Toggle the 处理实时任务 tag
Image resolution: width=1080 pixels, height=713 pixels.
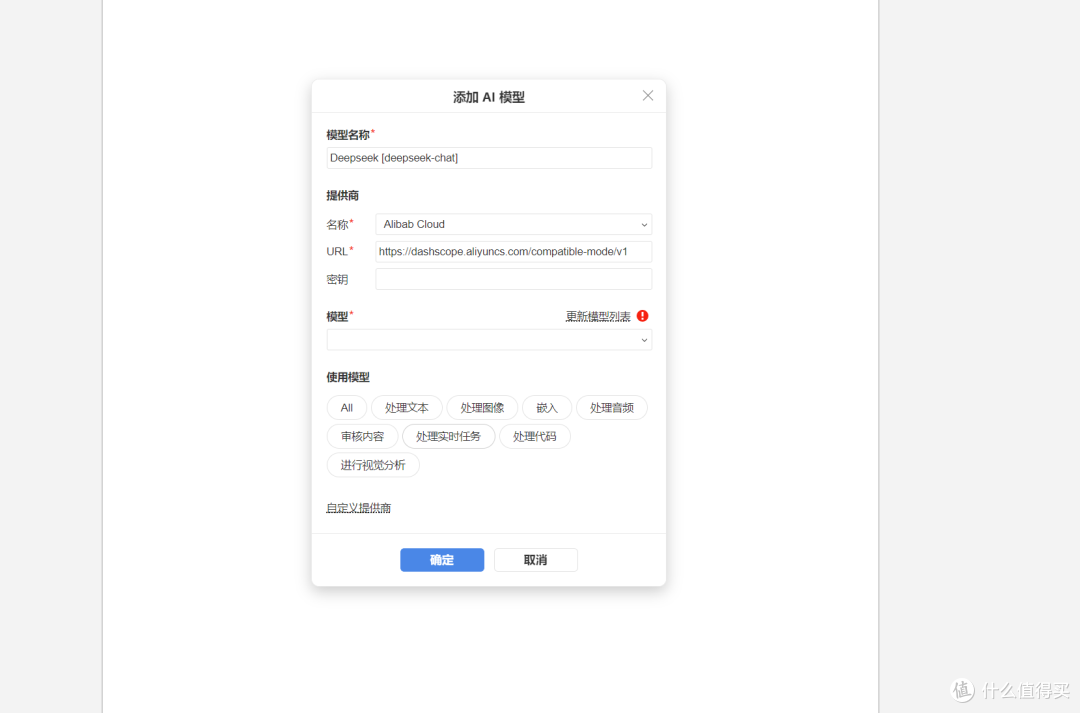[448, 436]
